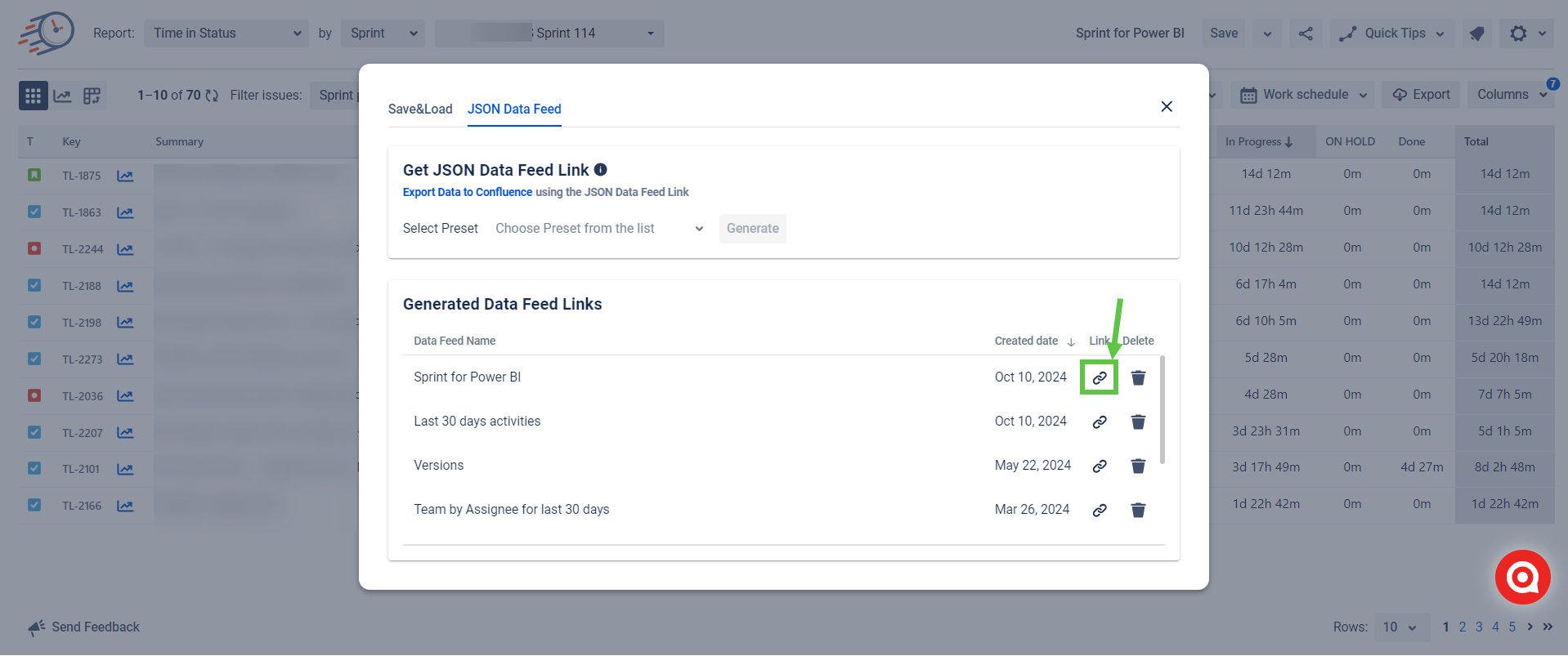The width and height of the screenshot is (1568, 656).
Task: Open the Time in Status report dropdown
Action: (226, 33)
